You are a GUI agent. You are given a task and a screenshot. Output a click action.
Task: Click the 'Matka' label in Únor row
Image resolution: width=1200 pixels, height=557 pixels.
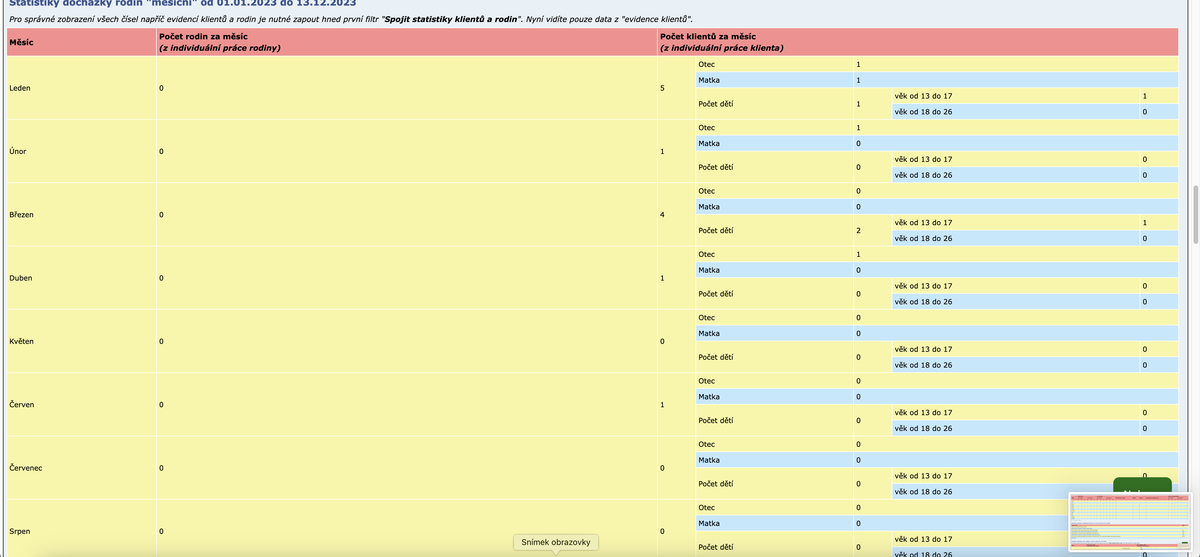point(708,144)
